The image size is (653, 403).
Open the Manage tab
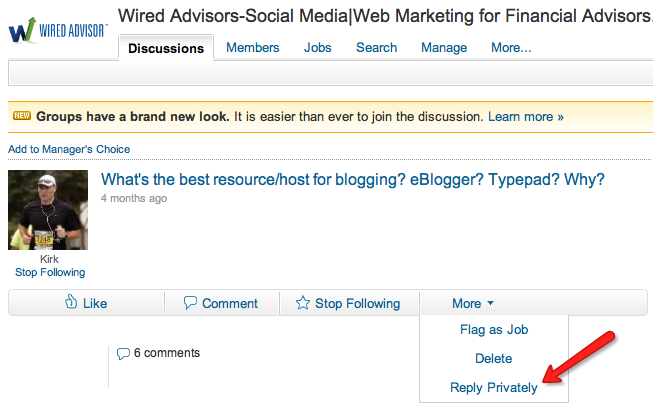[x=444, y=48]
